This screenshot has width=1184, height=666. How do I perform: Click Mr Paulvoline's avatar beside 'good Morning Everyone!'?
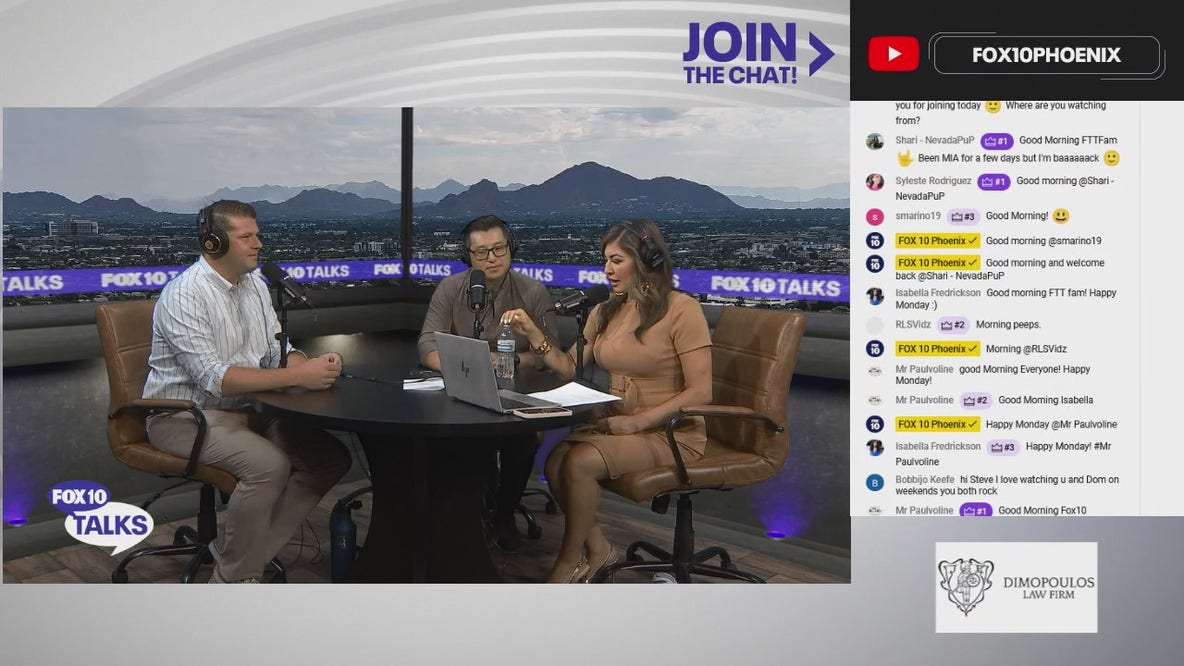click(874, 371)
